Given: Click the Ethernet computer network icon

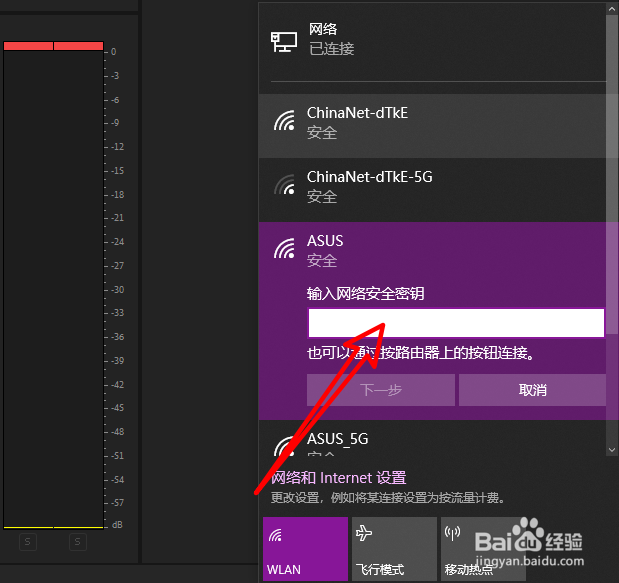Looking at the screenshot, I should click(284, 42).
